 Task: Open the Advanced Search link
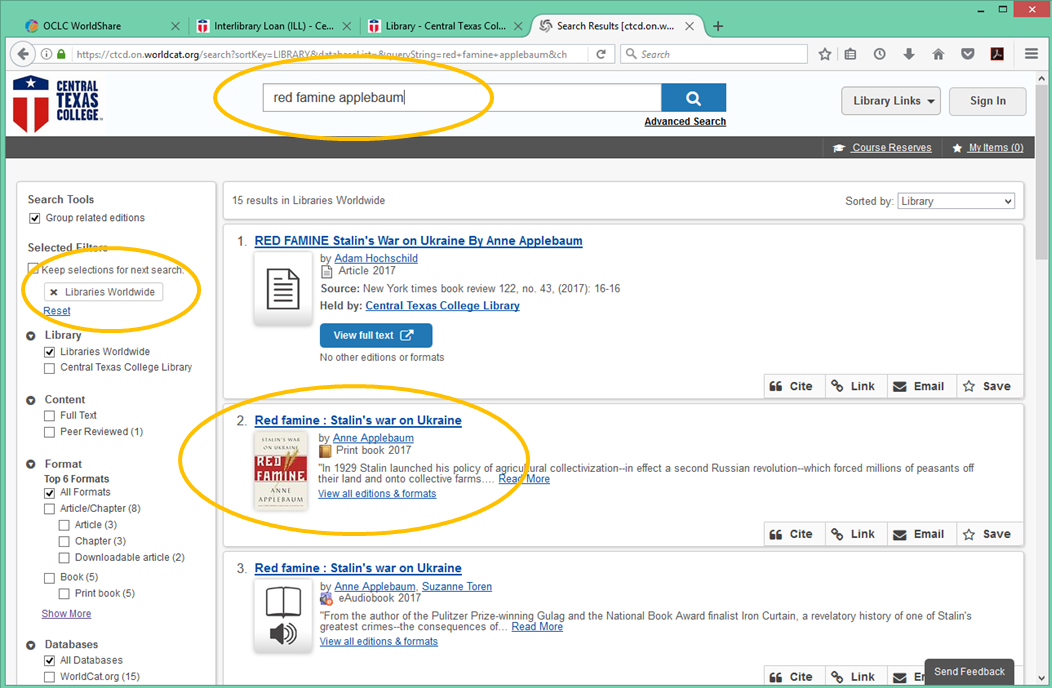pyautogui.click(x=685, y=121)
